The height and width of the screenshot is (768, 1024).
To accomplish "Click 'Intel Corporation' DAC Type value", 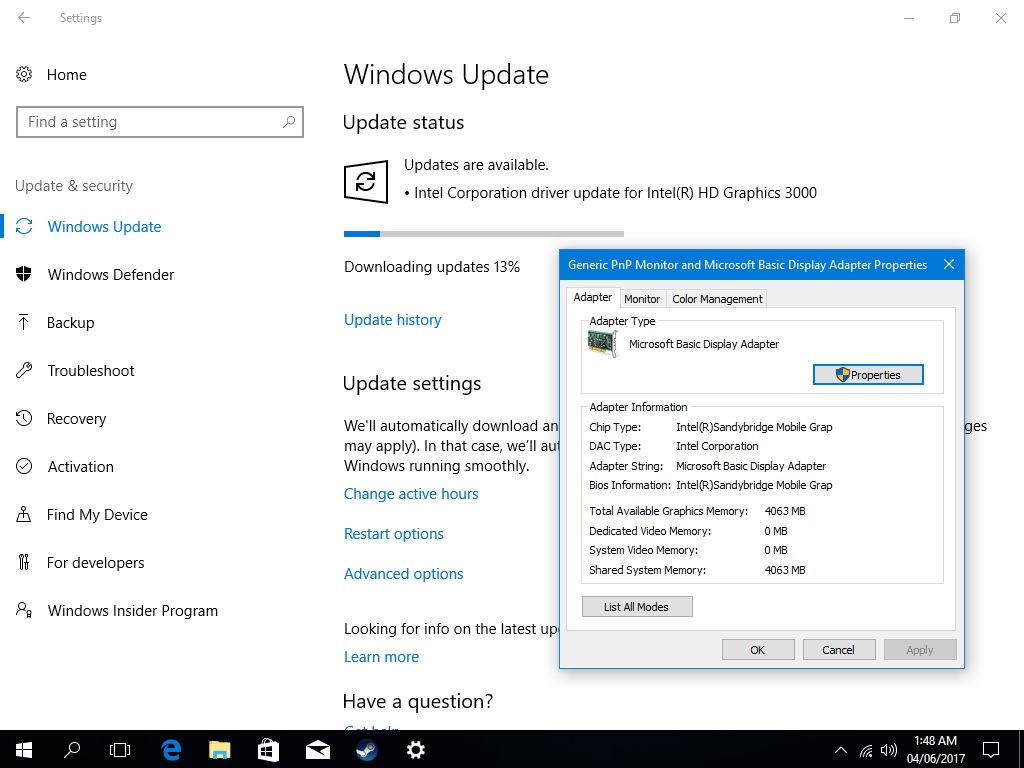I will (717, 446).
